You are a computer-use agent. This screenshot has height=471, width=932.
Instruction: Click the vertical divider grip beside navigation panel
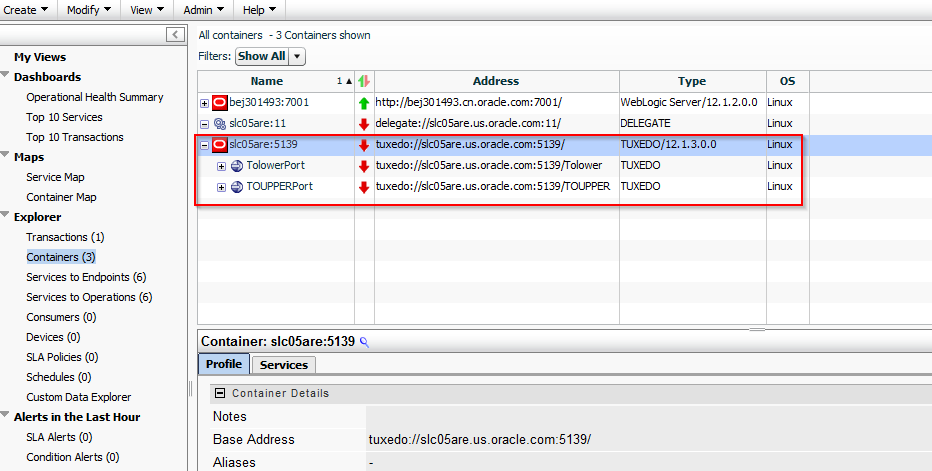coord(191,389)
